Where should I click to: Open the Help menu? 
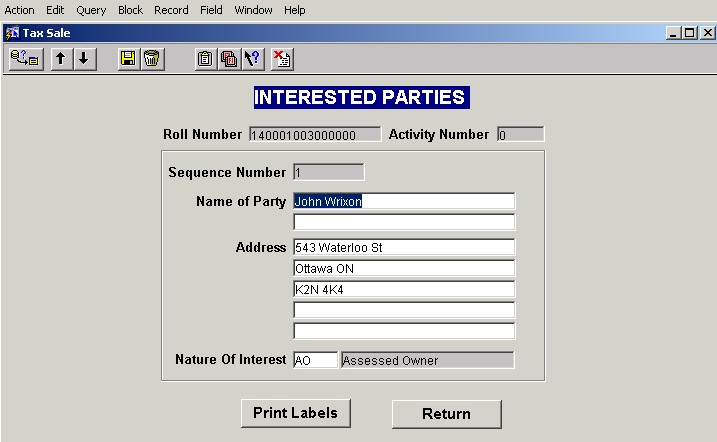[x=294, y=10]
